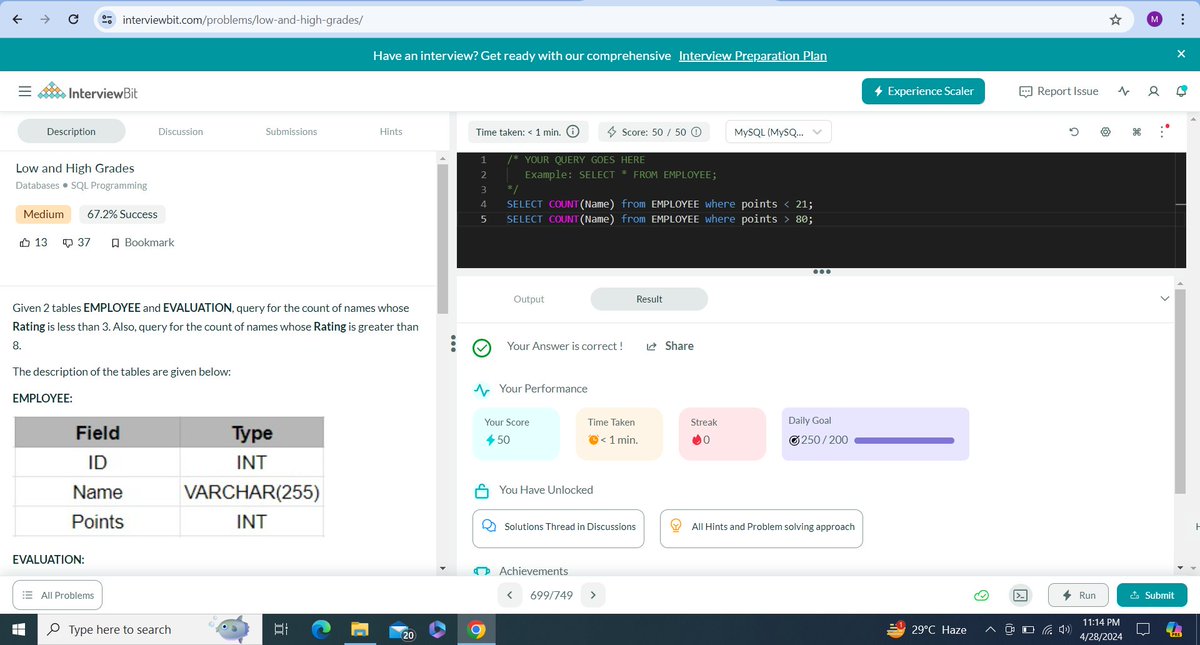This screenshot has height=645, width=1200.
Task: Switch to the Discussion tab
Action: (x=181, y=131)
